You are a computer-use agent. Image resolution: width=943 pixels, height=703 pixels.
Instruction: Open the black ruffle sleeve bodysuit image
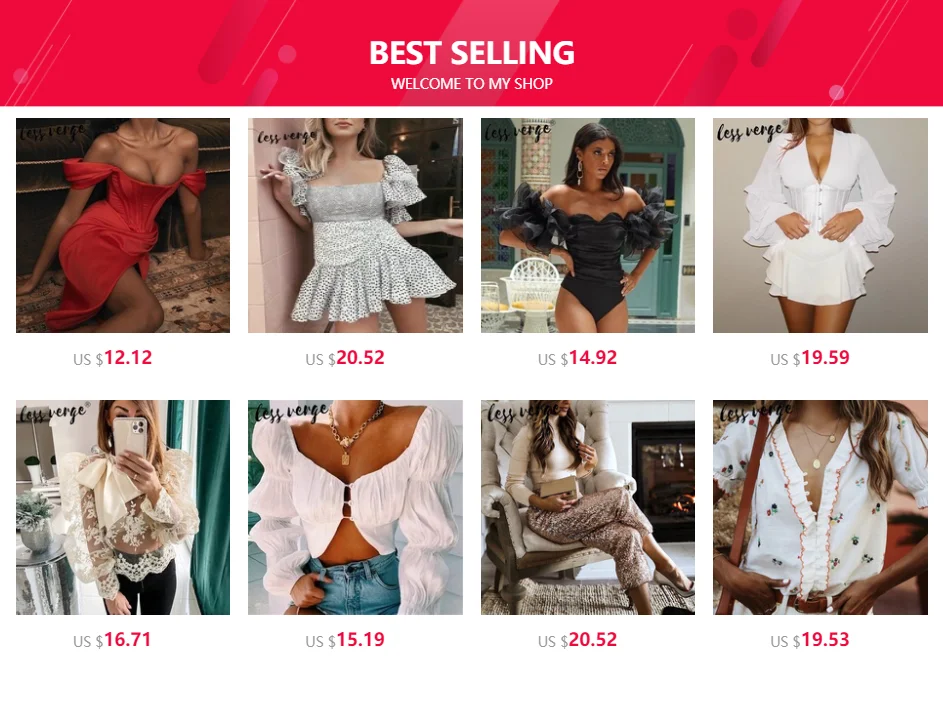click(588, 225)
